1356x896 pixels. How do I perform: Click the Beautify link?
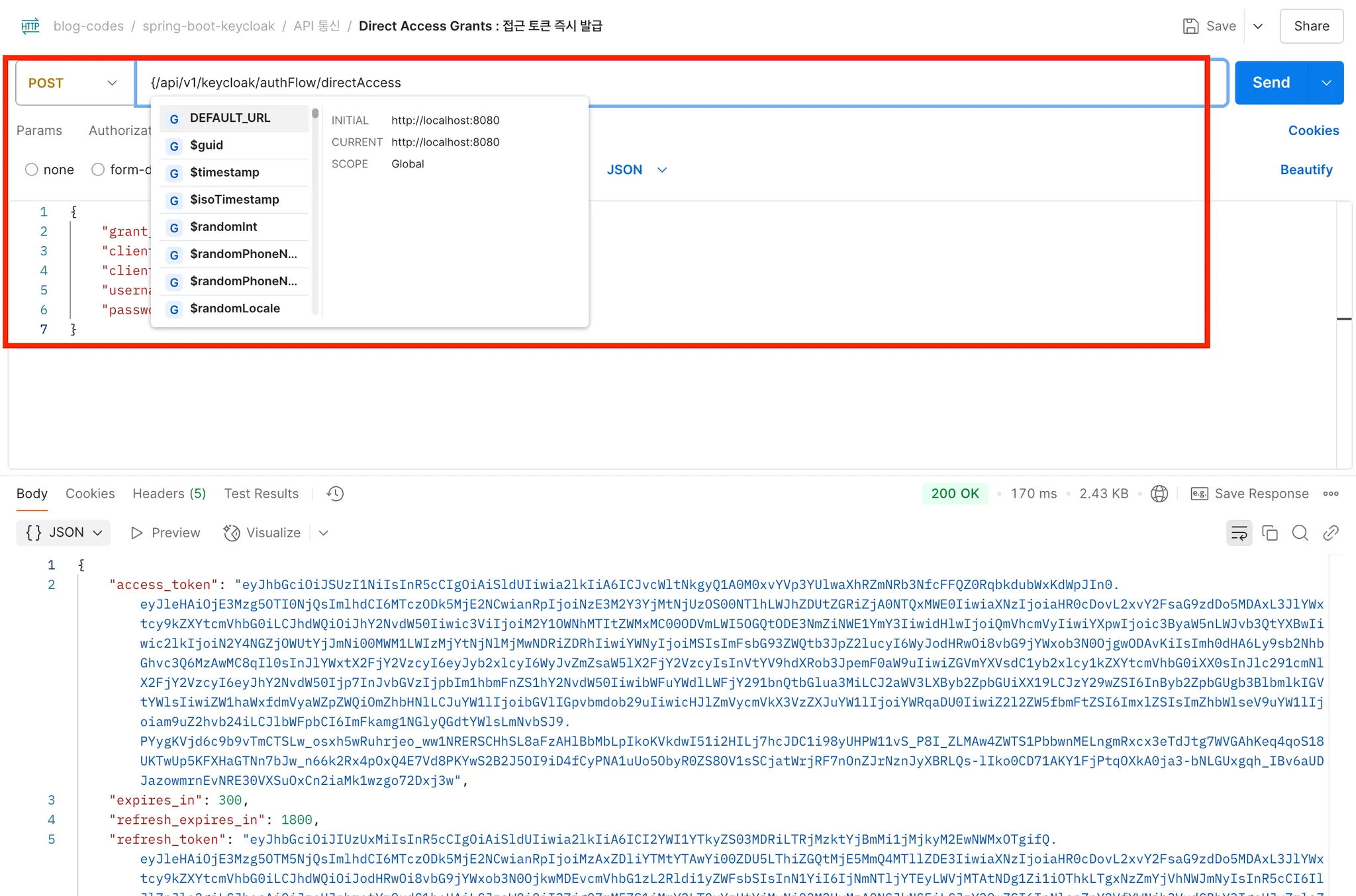click(1306, 169)
